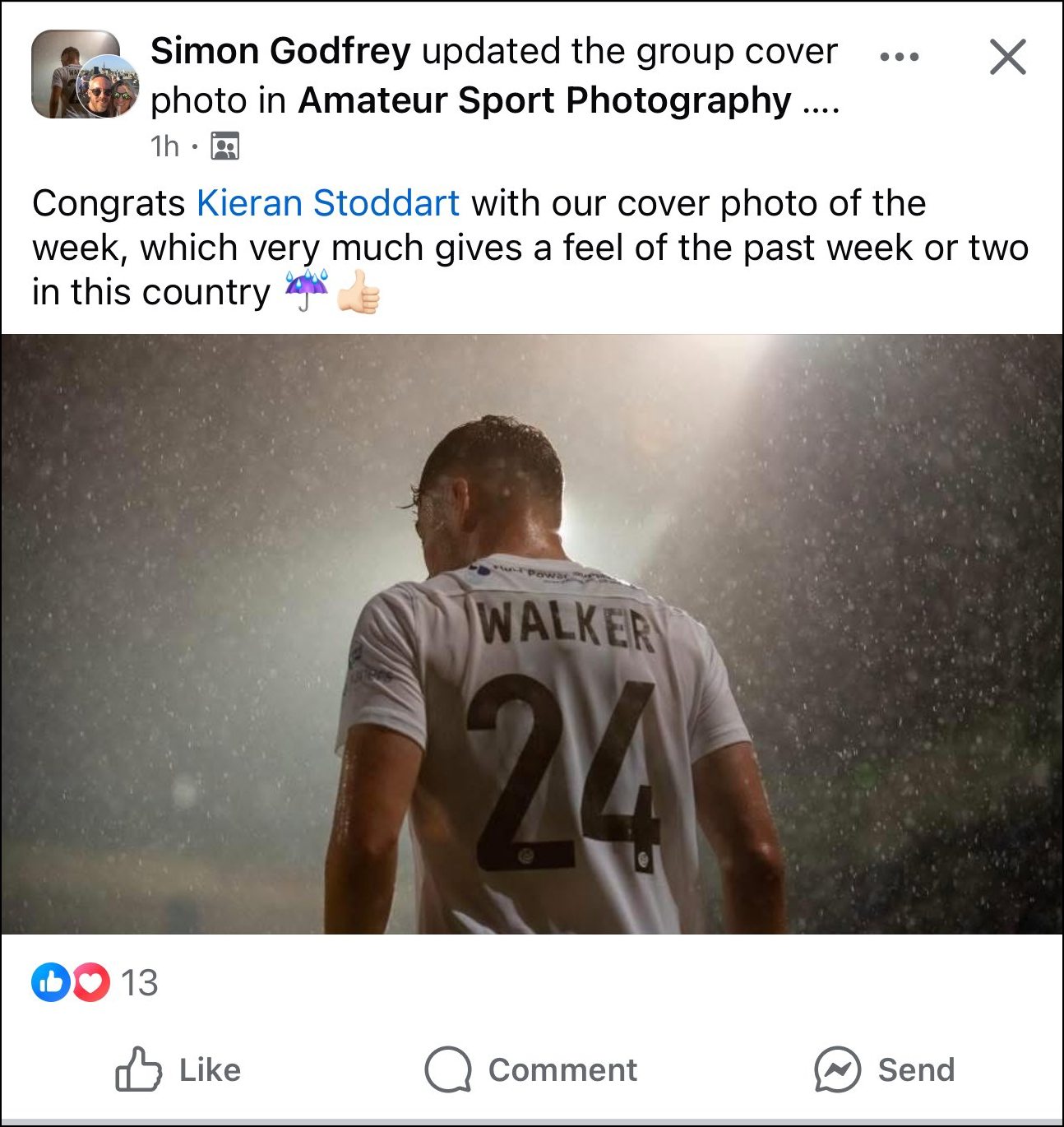Click the Messenger icon beside Send
Viewport: 1064px width, 1127px height.
point(837,1069)
